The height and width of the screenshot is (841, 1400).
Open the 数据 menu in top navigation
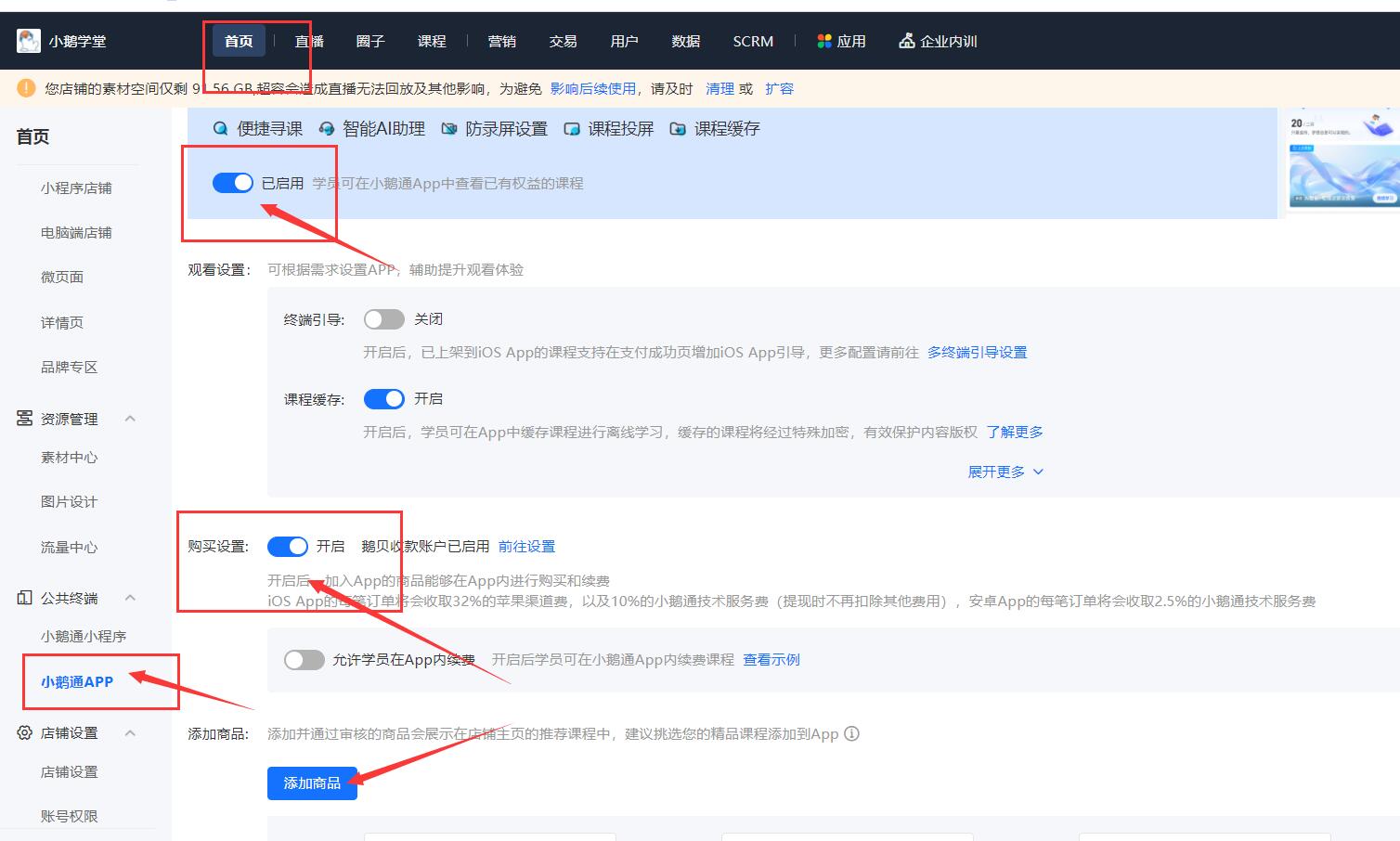tap(685, 41)
